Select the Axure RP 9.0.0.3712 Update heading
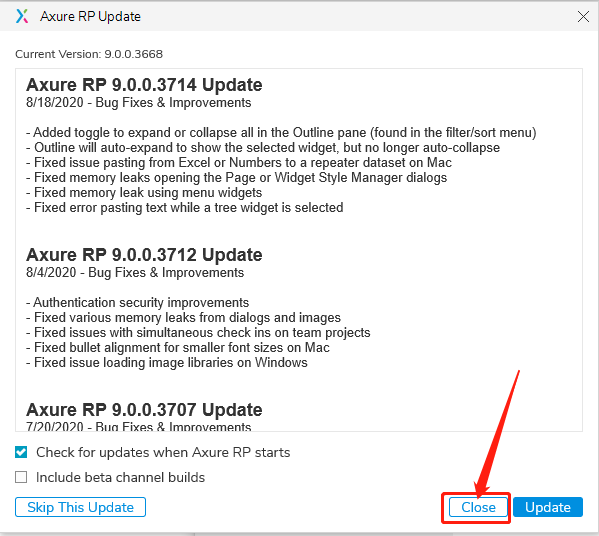The height and width of the screenshot is (536, 599). pyautogui.click(x=144, y=255)
